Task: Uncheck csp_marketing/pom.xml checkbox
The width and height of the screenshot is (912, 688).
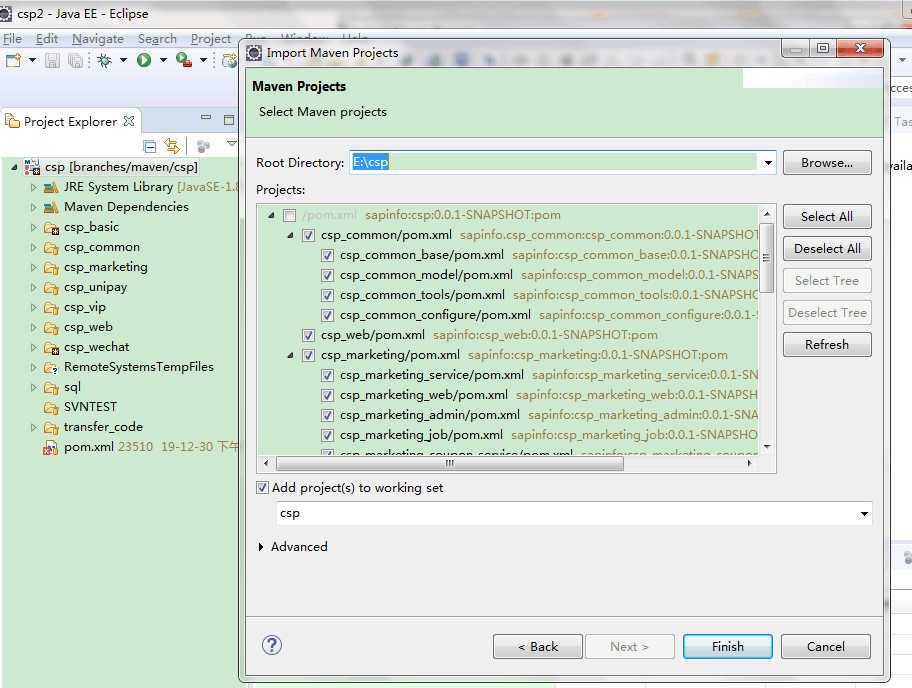Action: click(308, 355)
